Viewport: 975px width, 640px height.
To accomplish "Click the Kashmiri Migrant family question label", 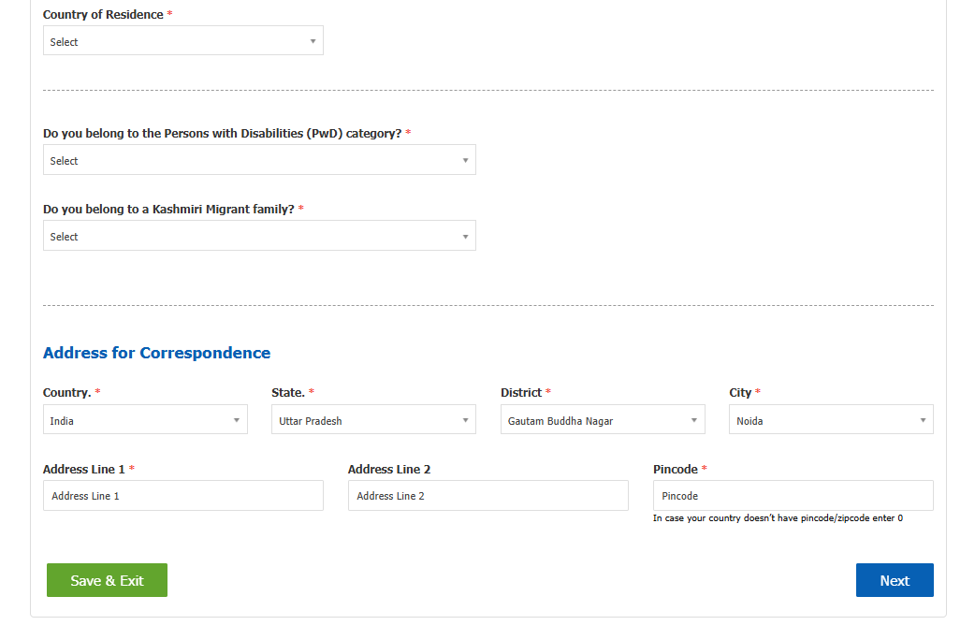I will click(169, 209).
